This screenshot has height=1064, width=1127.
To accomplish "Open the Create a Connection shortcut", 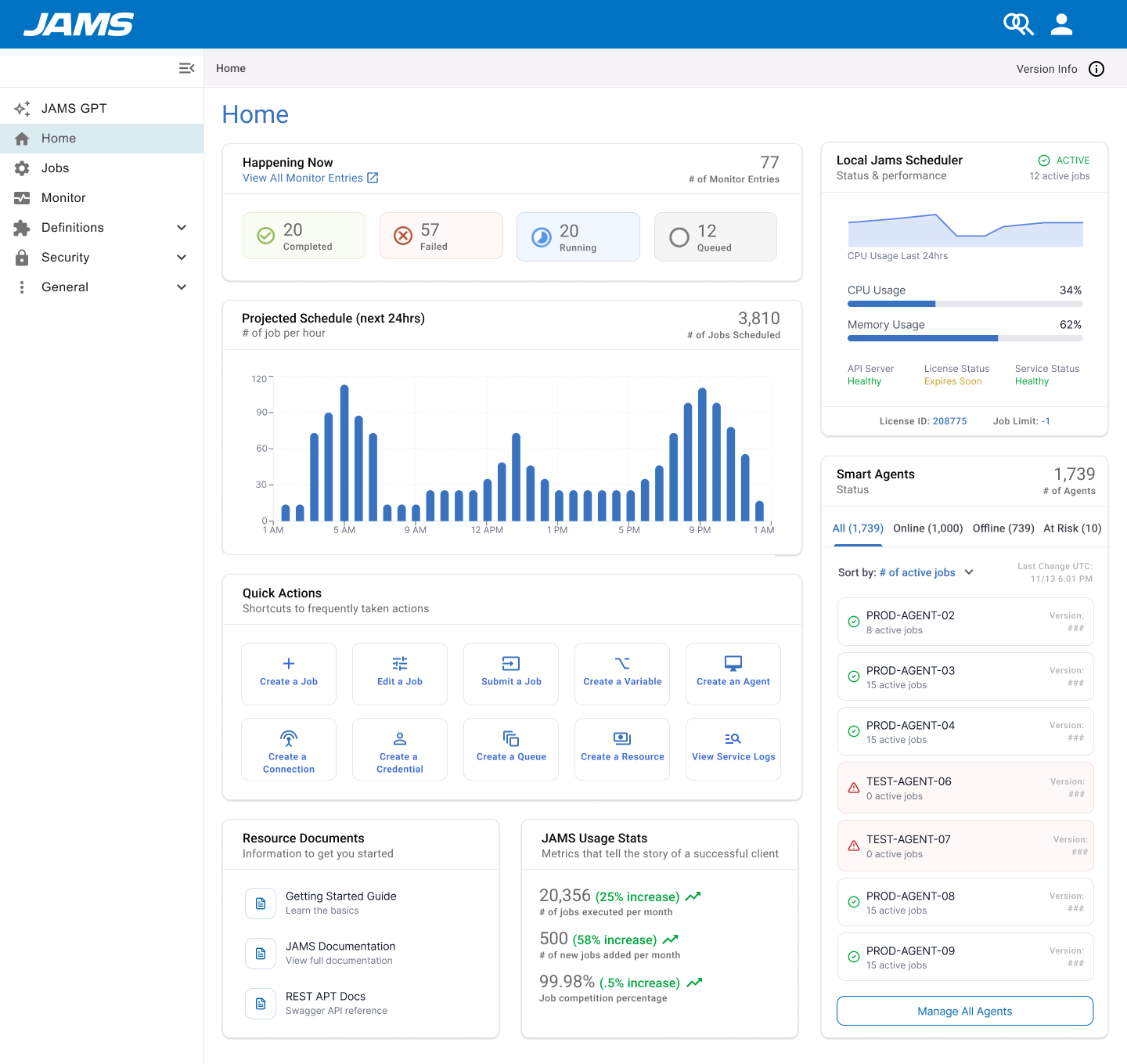I will point(289,749).
